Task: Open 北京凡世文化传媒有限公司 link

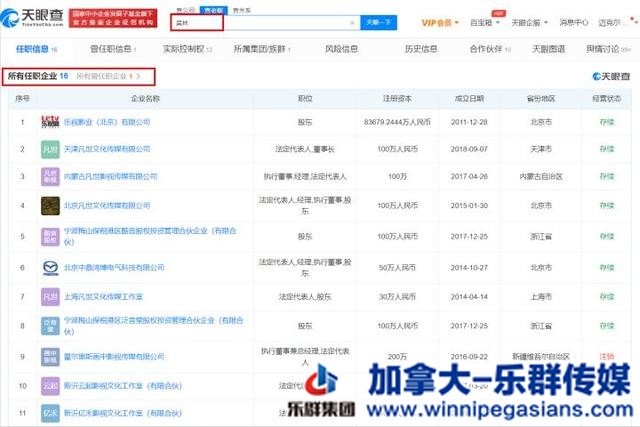Action: click(107, 205)
